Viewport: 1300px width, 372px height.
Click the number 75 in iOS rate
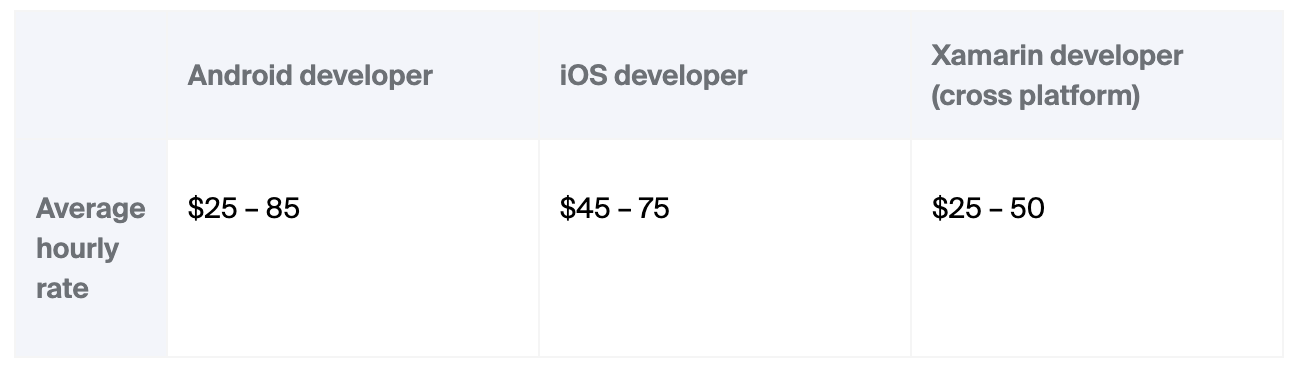pos(653,208)
